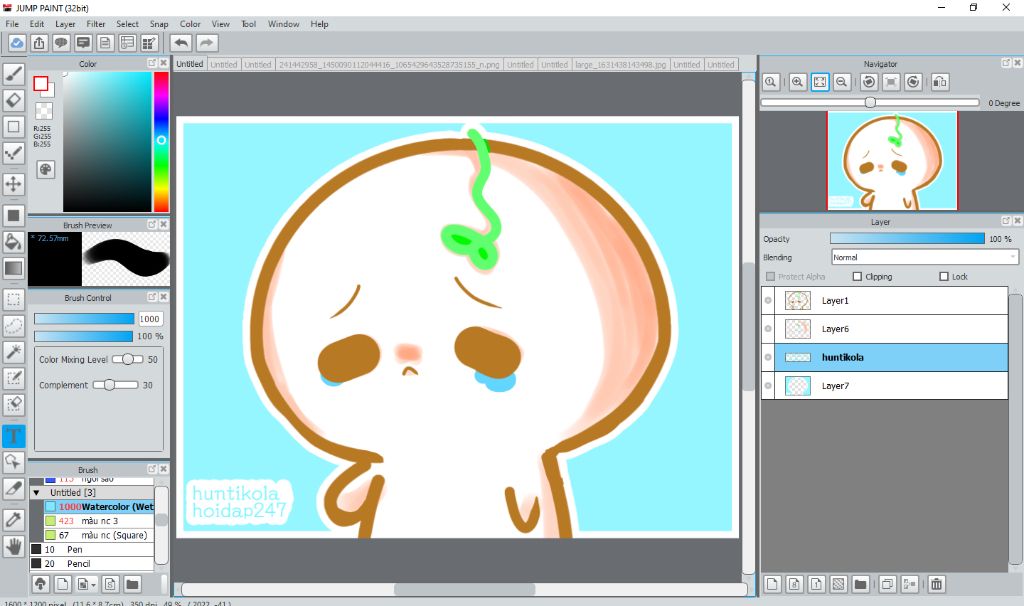Select the Text tool
Screen dimensions: 1024x606
(x=14, y=436)
